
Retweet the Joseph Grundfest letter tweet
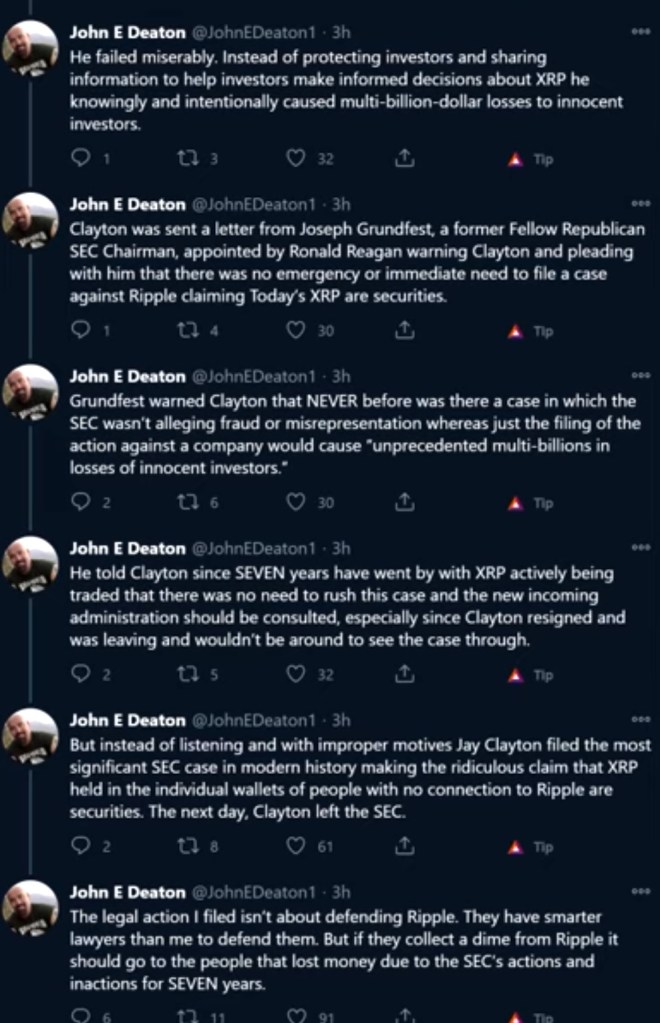[x=184, y=330]
